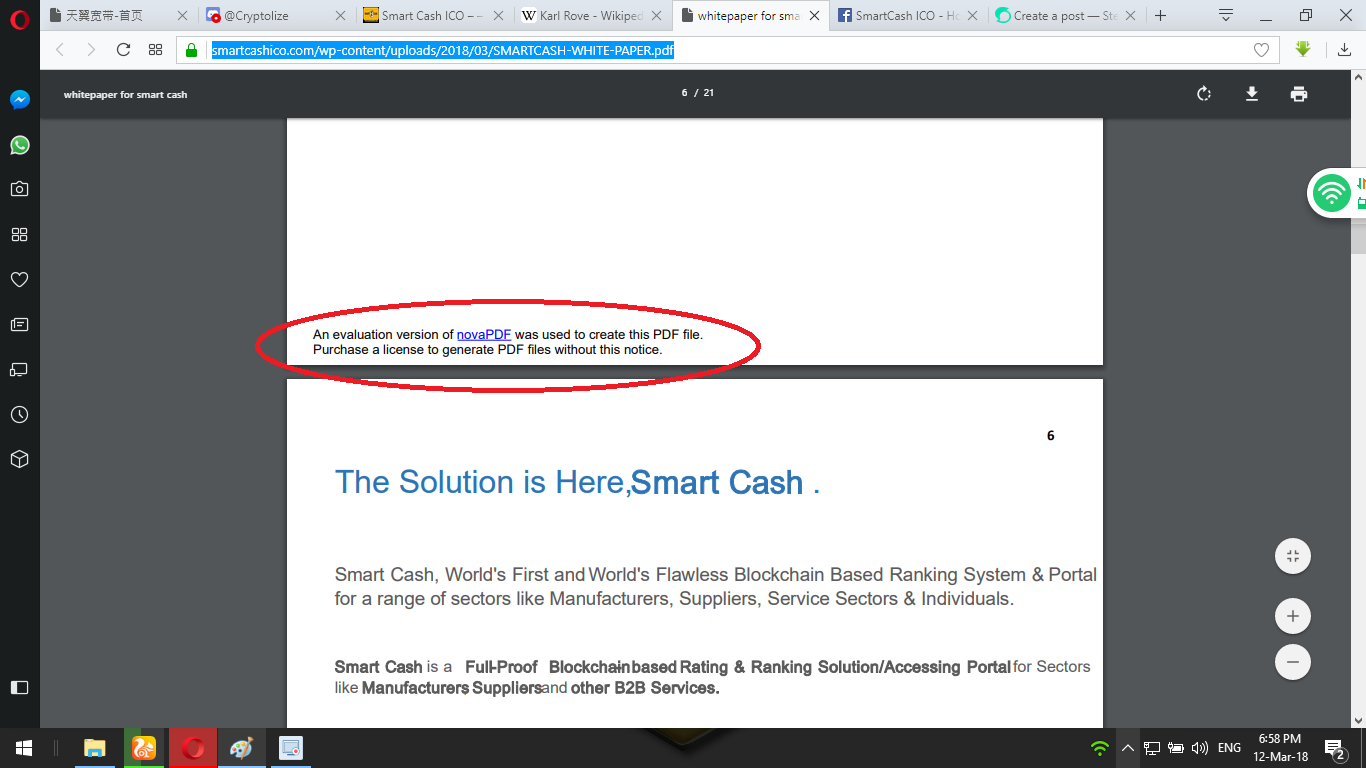Open Messenger in the Opera sidebar
This screenshot has width=1366, height=768.
[x=20, y=100]
